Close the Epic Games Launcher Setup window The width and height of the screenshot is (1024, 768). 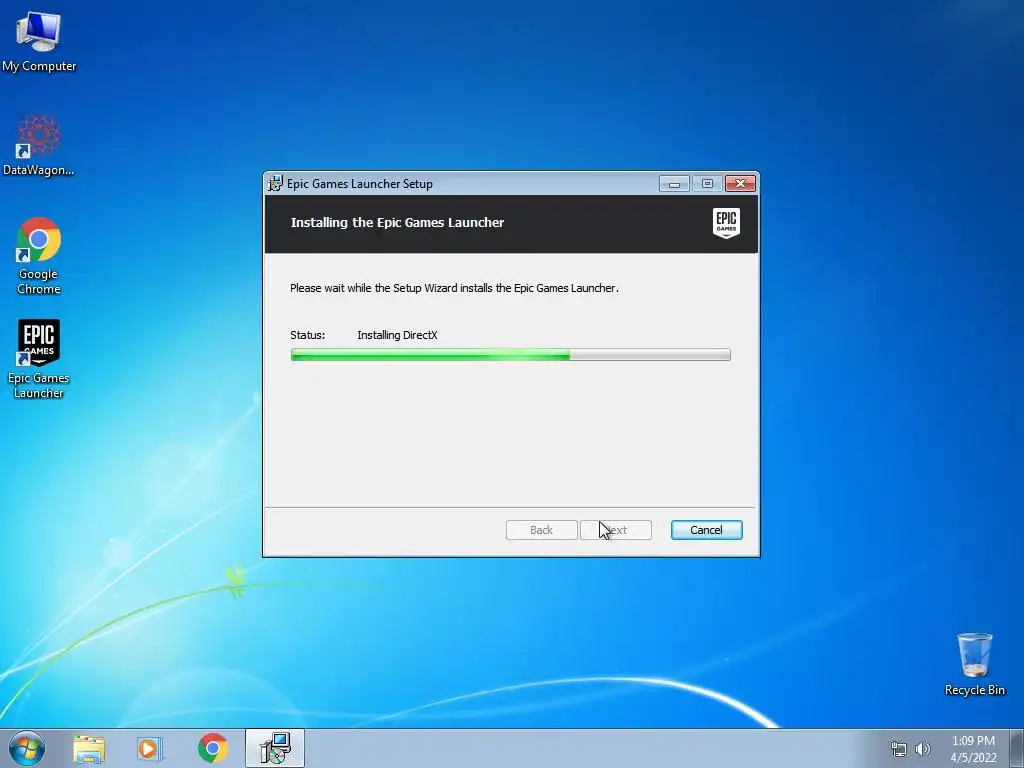pos(741,184)
